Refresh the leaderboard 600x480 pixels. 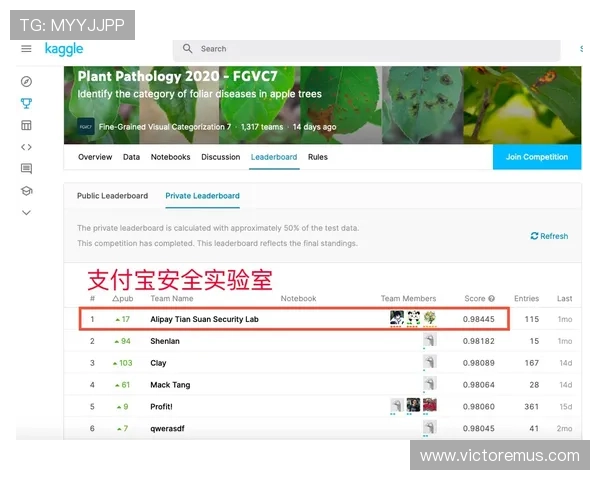pyautogui.click(x=549, y=236)
